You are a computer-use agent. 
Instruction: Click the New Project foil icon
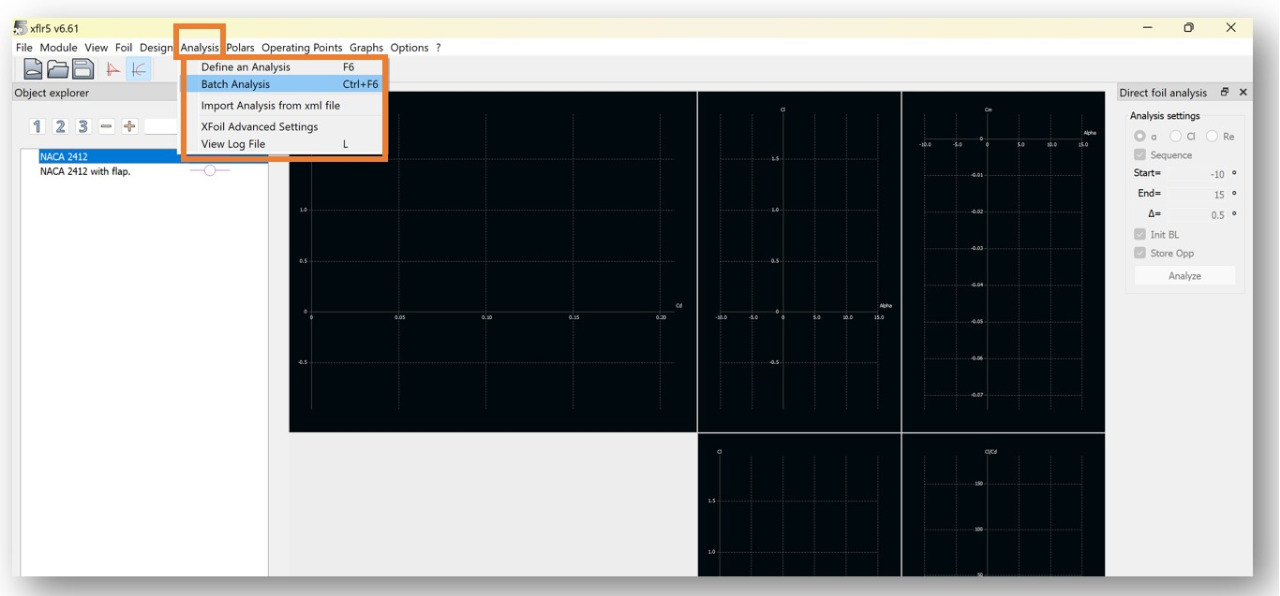click(x=34, y=69)
